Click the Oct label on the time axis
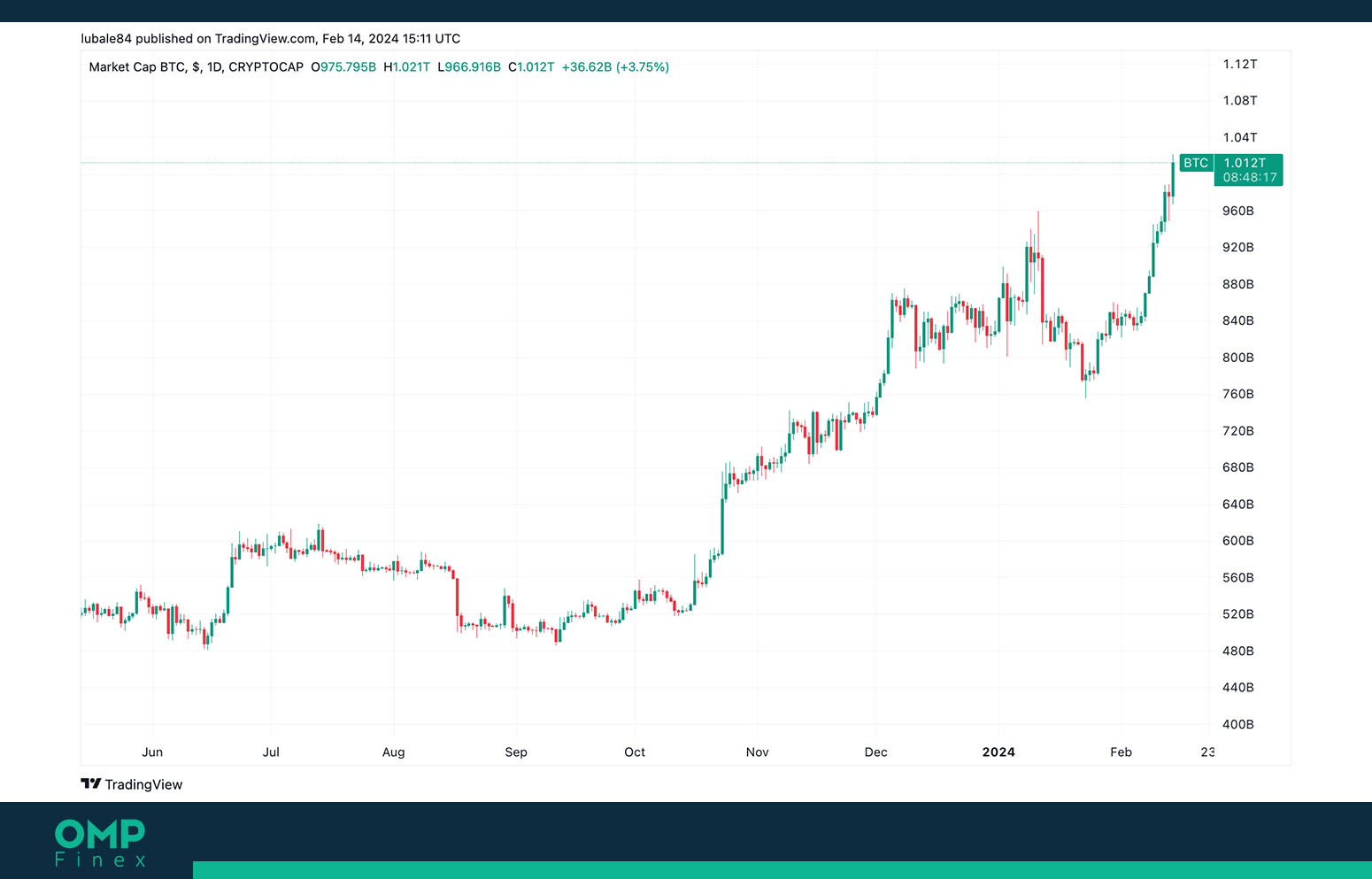1372x879 pixels. (635, 752)
